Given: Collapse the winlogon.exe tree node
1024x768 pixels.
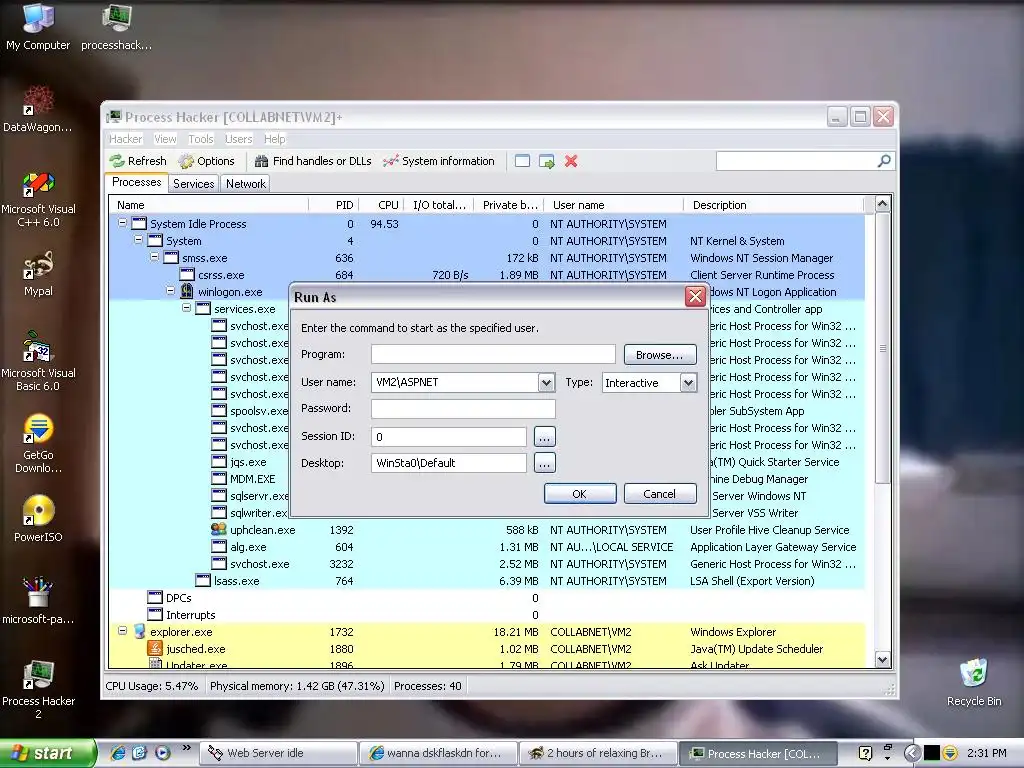Looking at the screenshot, I should pyautogui.click(x=170, y=291).
